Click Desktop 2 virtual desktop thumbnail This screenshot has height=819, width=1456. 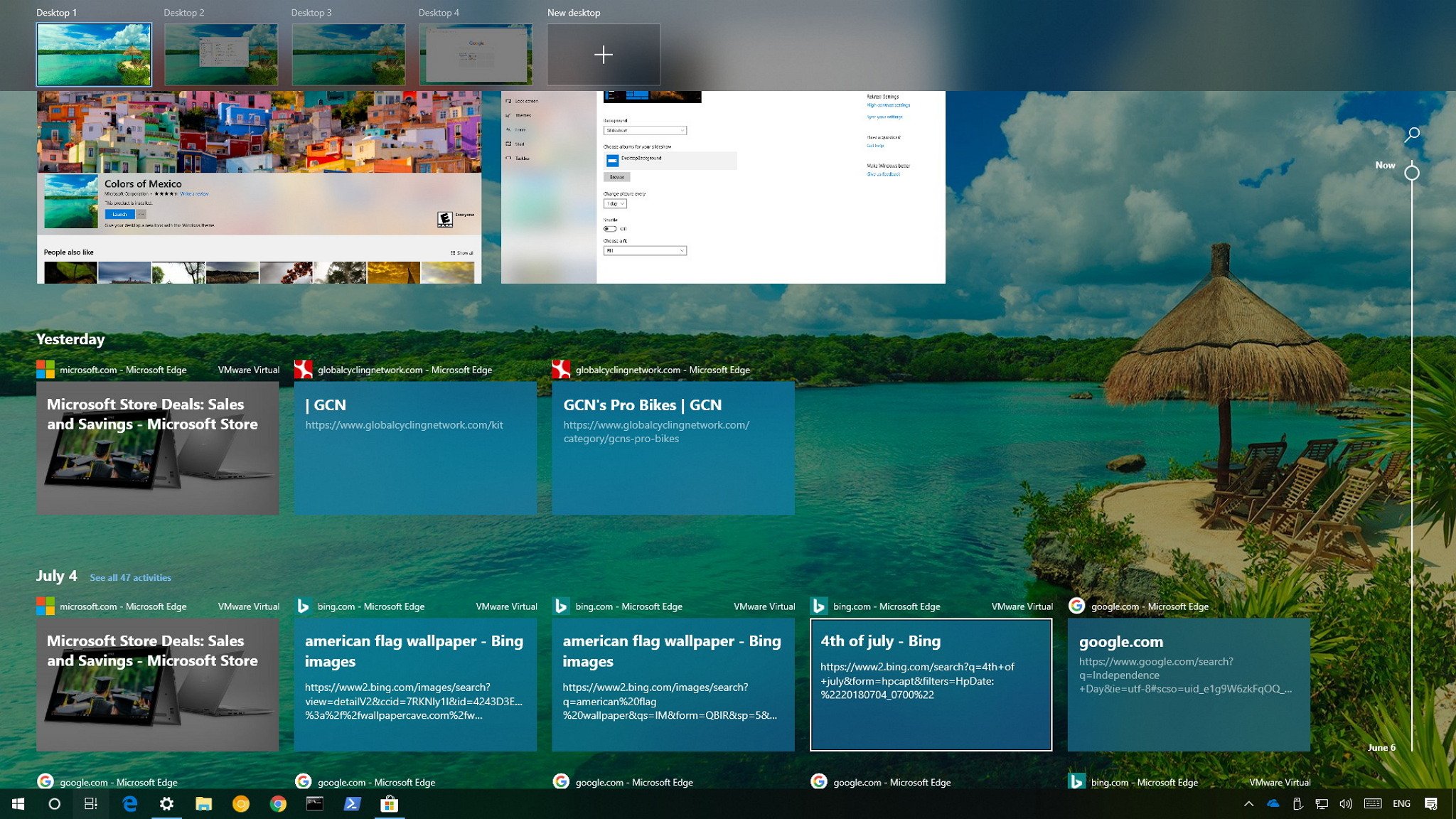coord(221,54)
